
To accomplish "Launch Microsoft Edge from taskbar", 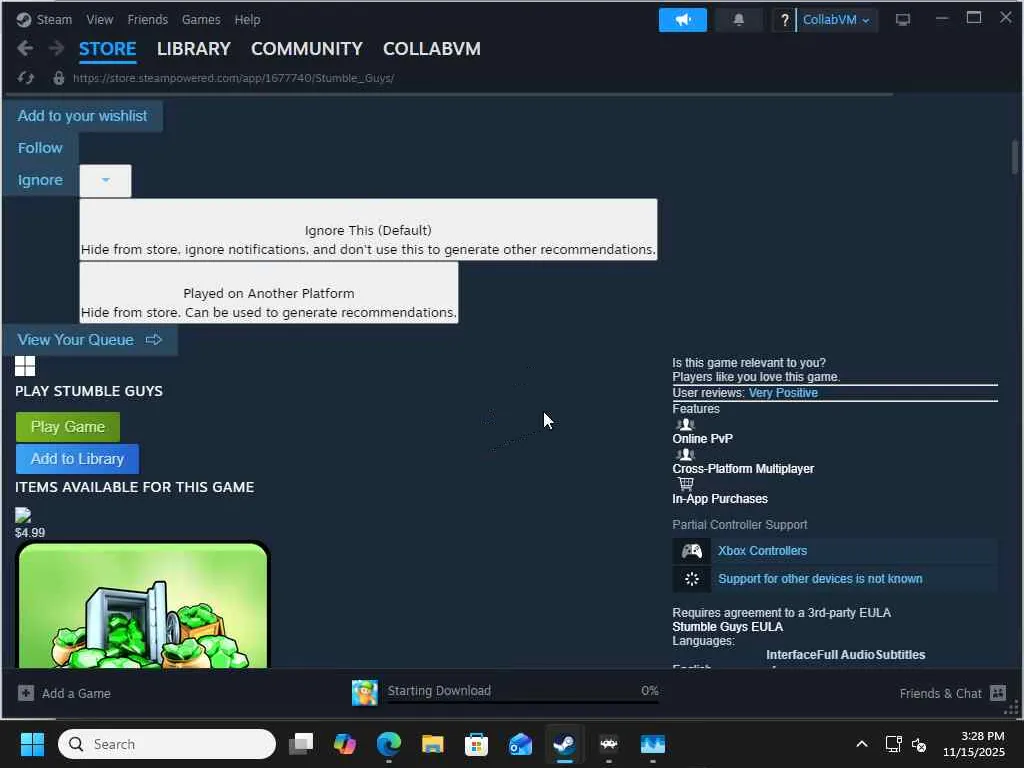I will (389, 744).
